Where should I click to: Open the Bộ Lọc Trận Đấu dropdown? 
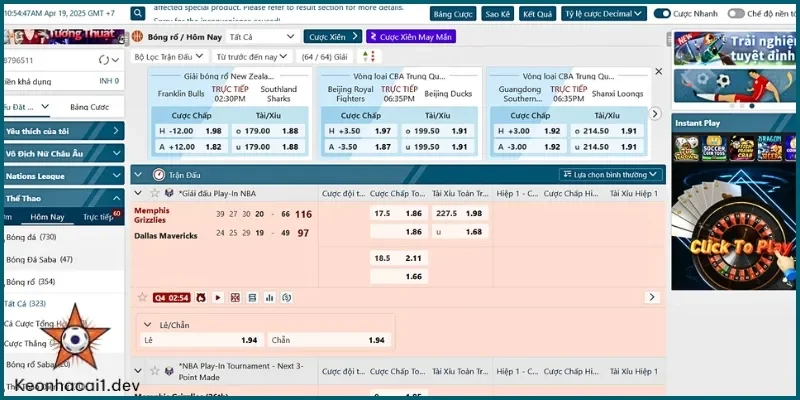coord(169,57)
